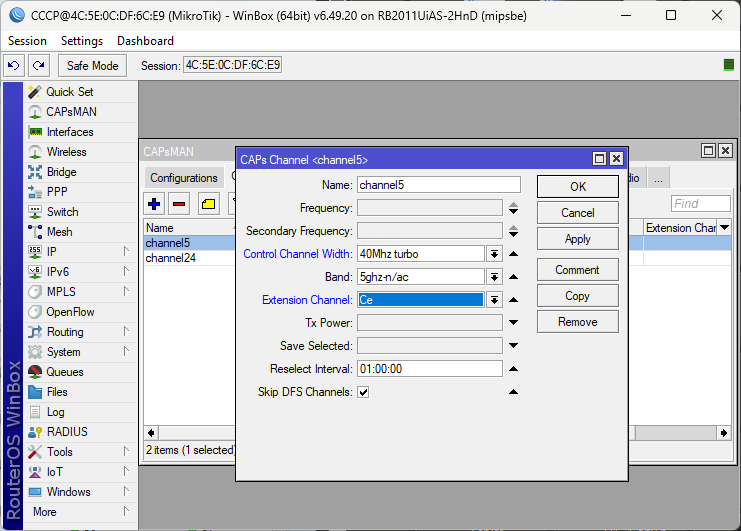Switch to the Configurations tab
The height and width of the screenshot is (531, 741).
tap(184, 178)
